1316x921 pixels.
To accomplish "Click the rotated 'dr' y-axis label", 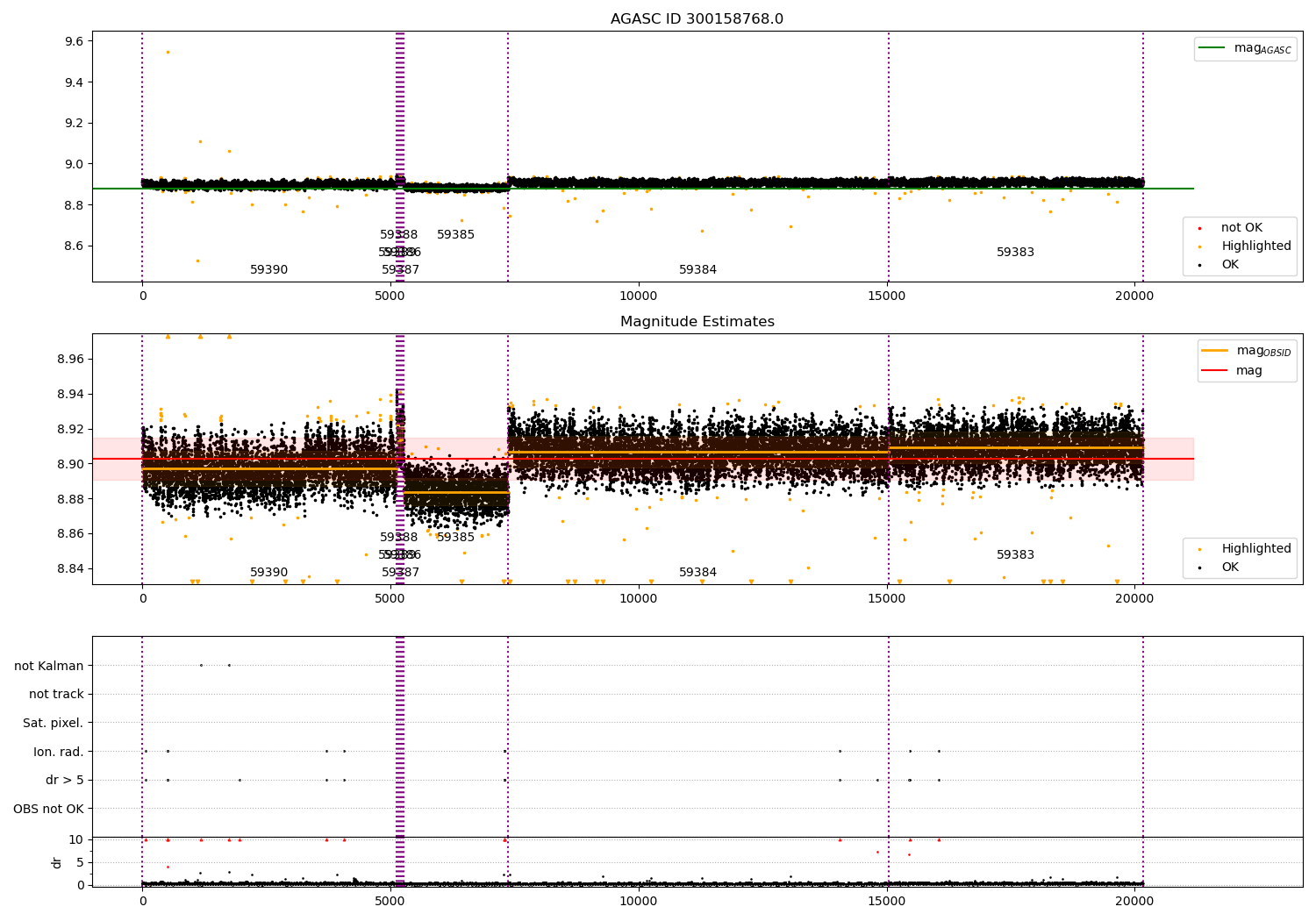I will [57, 862].
